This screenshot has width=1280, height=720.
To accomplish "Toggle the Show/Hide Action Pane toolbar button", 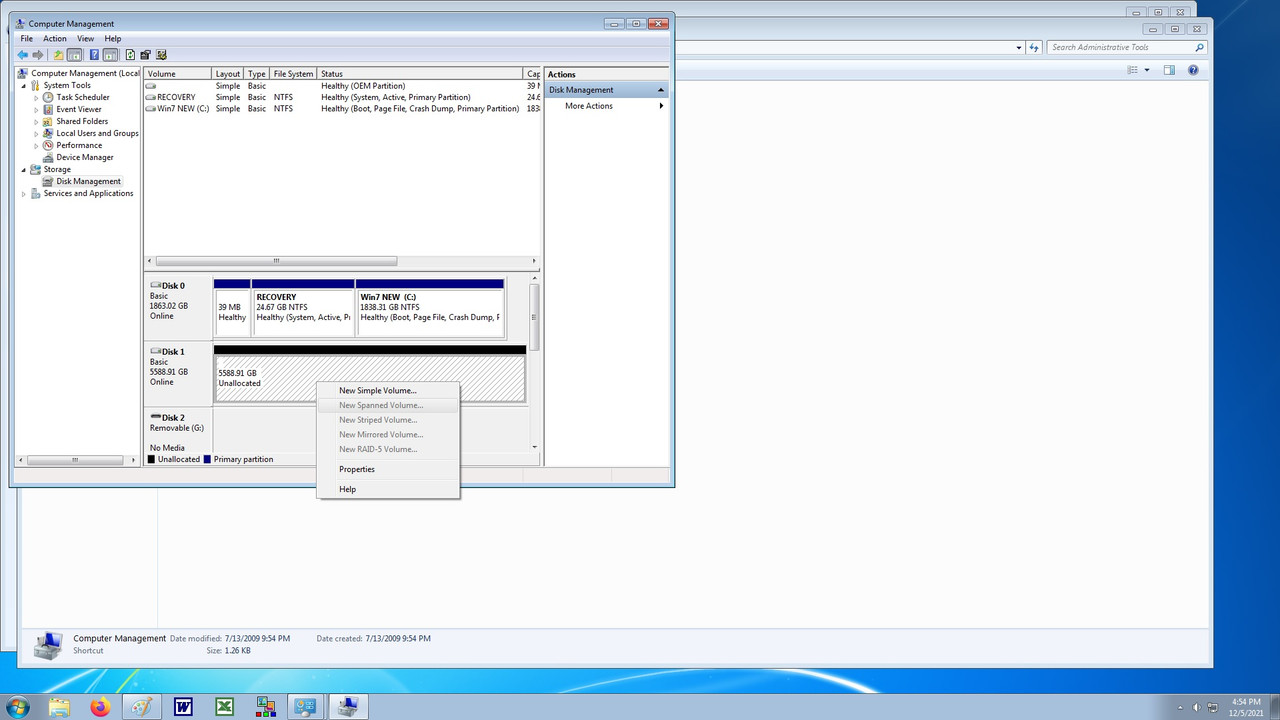I will pyautogui.click(x=110, y=55).
